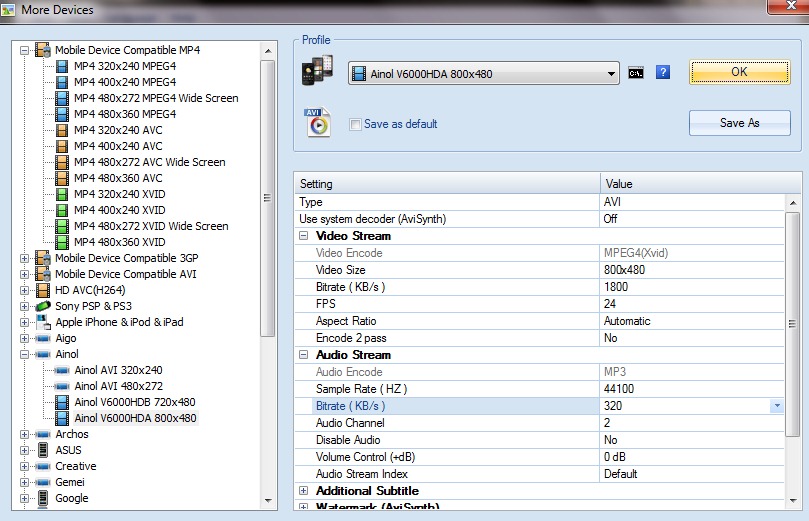Viewport: 809px width, 521px height.
Task: Click settings list scrollbar down arrow
Action: [793, 500]
